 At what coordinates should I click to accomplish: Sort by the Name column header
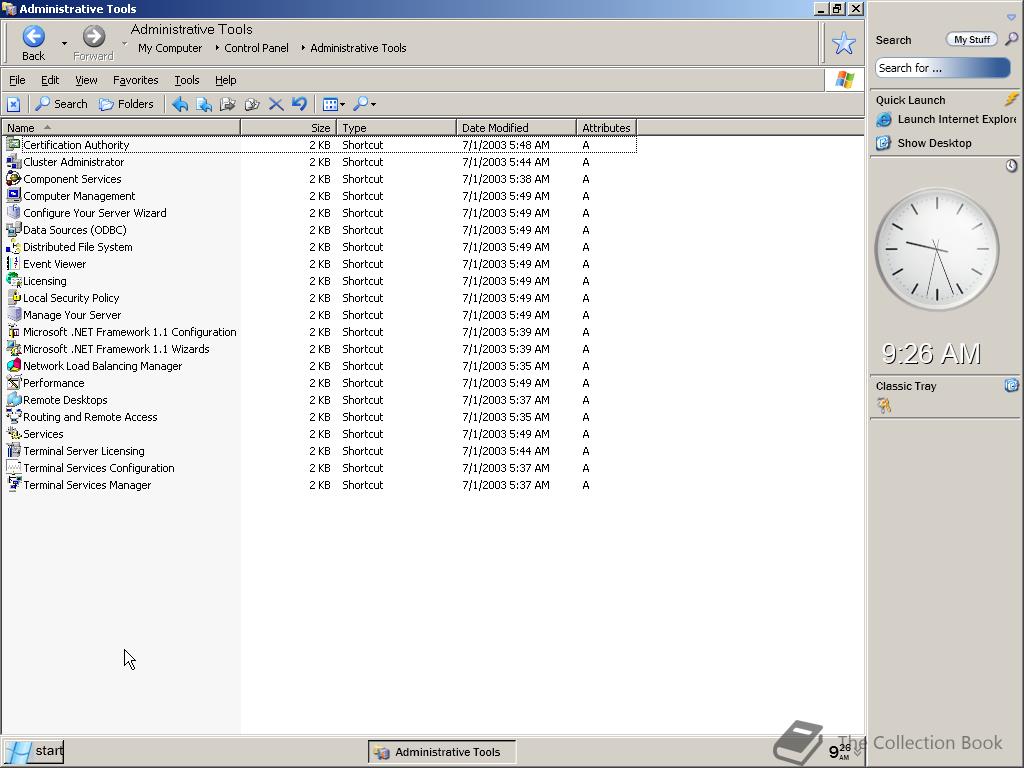pos(121,127)
